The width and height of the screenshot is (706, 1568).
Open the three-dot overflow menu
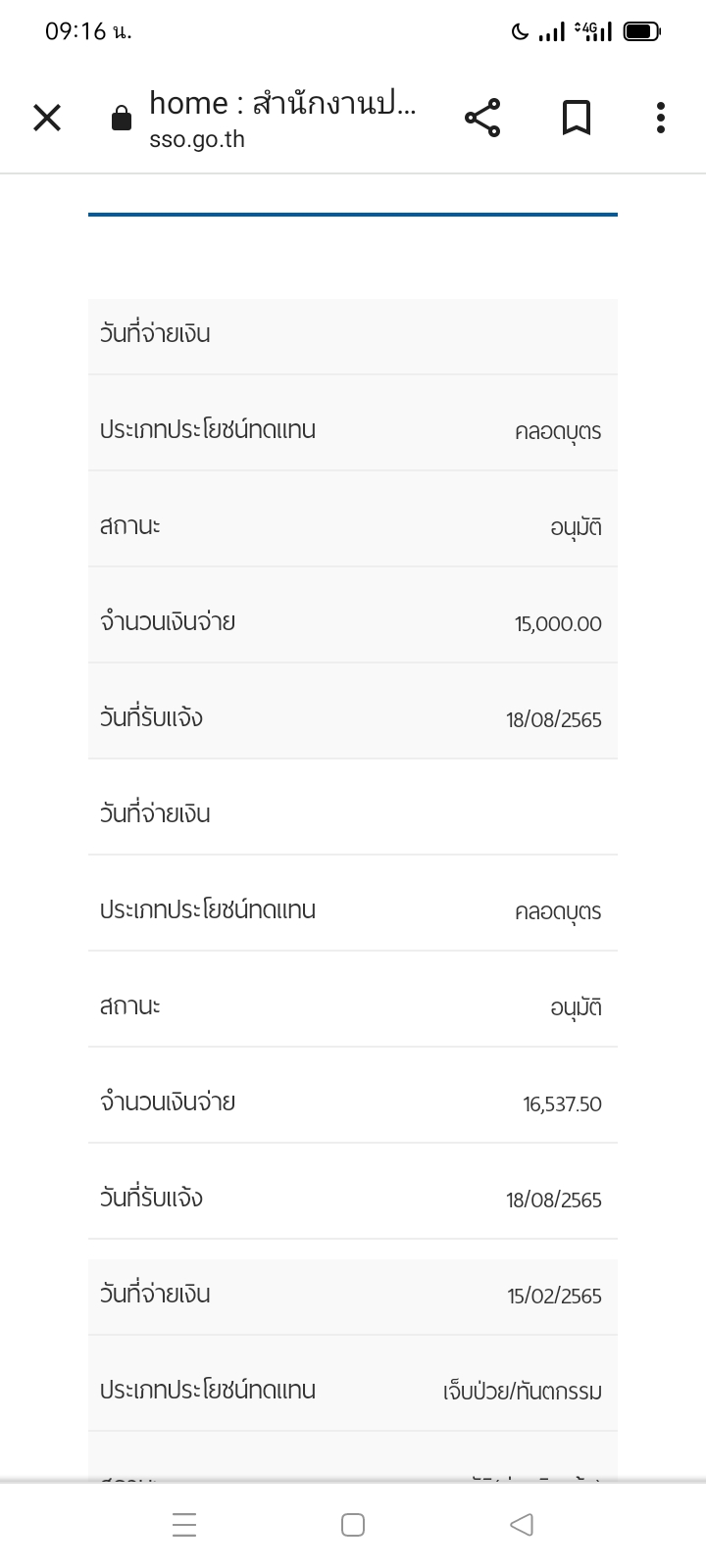pos(661,119)
